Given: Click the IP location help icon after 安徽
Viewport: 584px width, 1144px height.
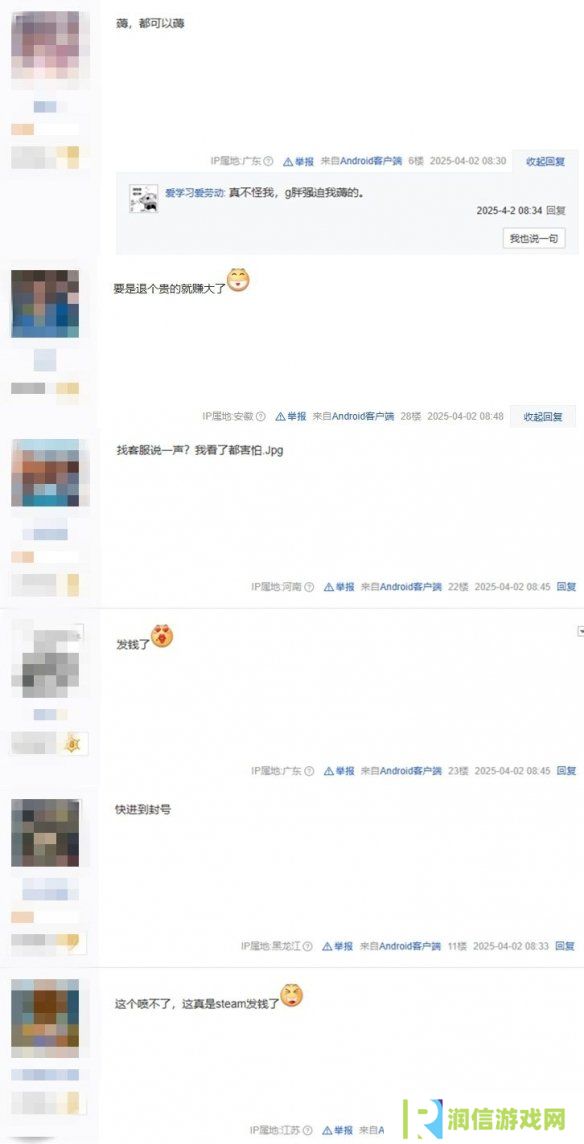Looking at the screenshot, I should (x=261, y=416).
